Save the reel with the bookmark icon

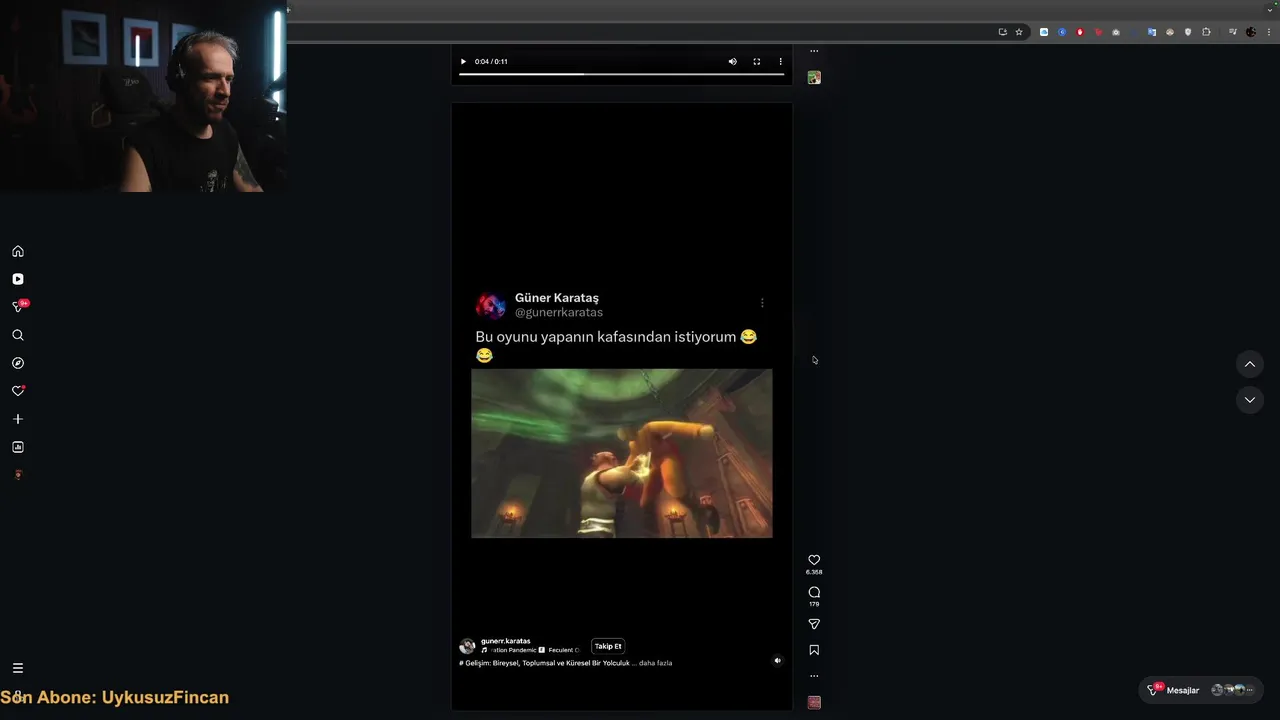(x=814, y=650)
